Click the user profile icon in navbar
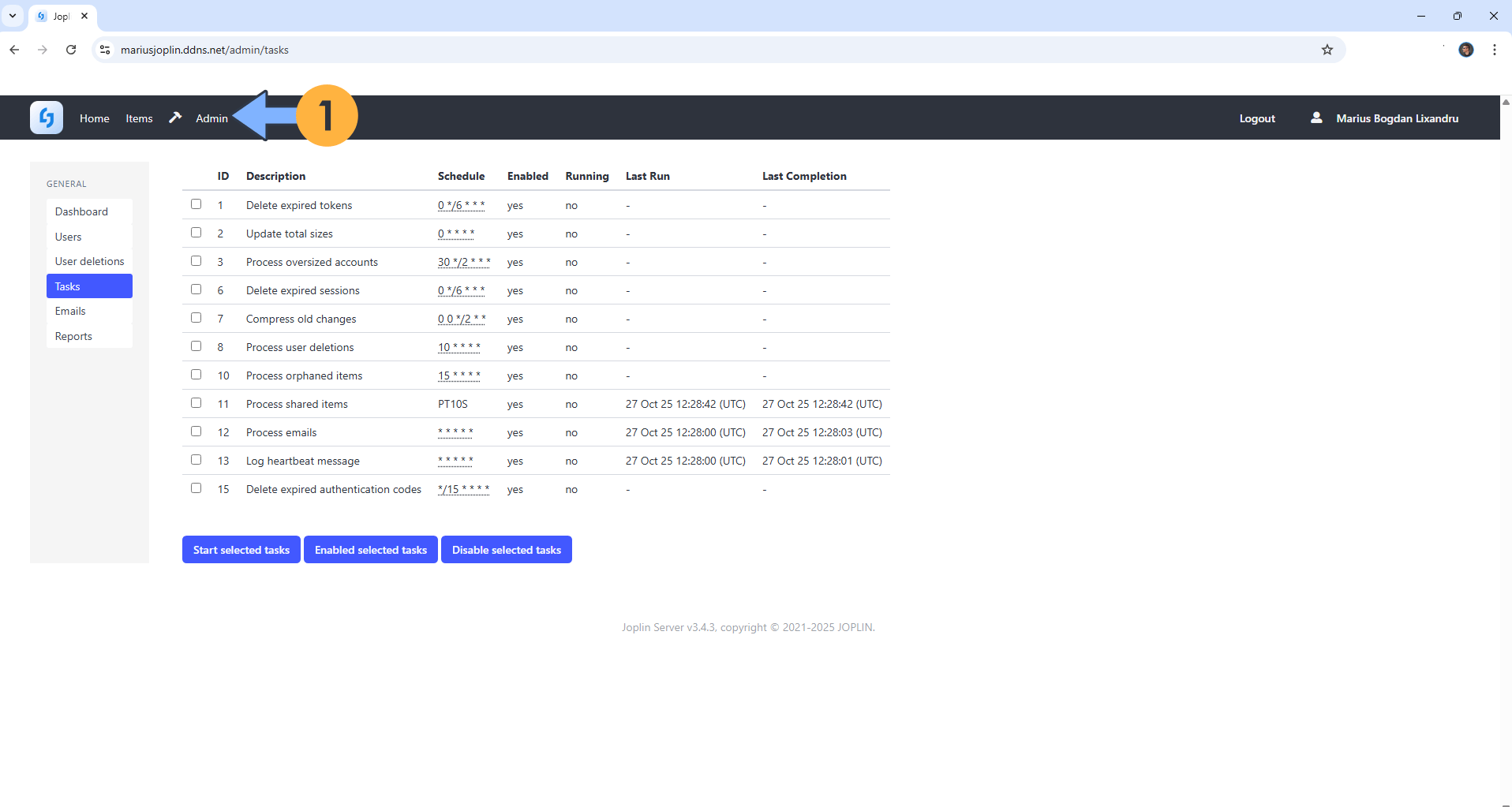The image size is (1512, 807). pos(1316,118)
